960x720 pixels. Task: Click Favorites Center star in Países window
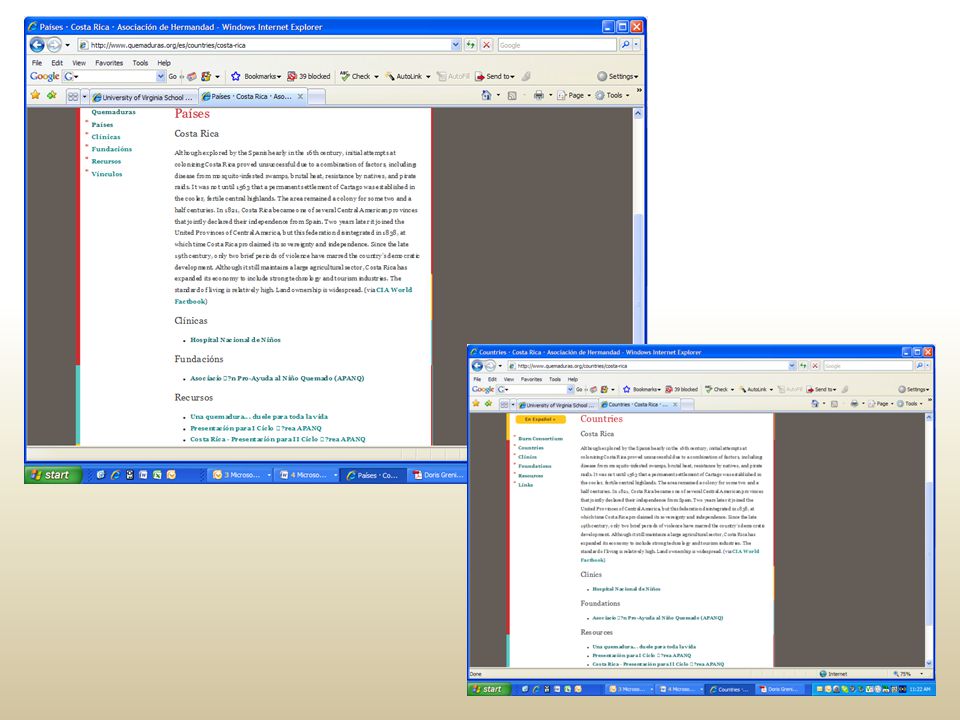36,96
